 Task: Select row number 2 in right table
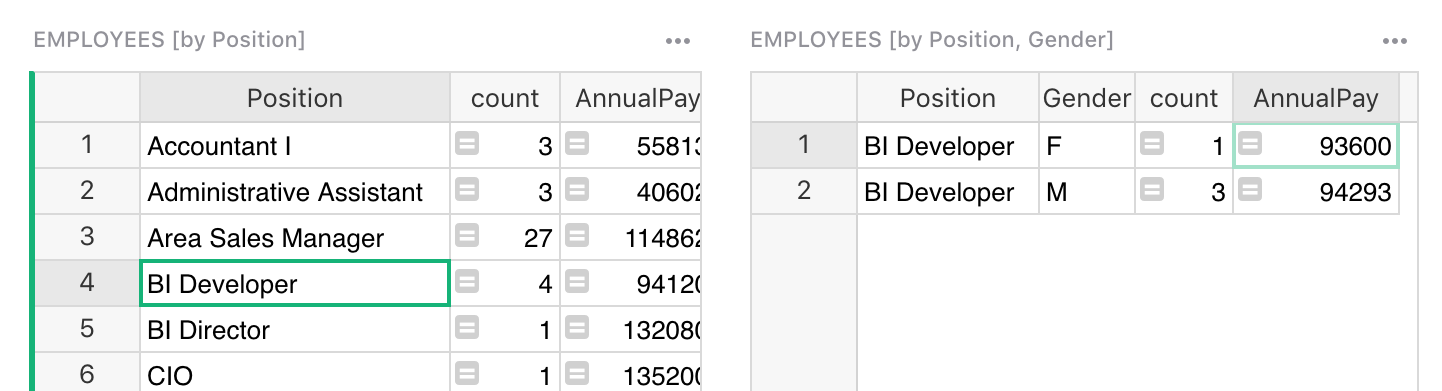pyautogui.click(x=804, y=191)
